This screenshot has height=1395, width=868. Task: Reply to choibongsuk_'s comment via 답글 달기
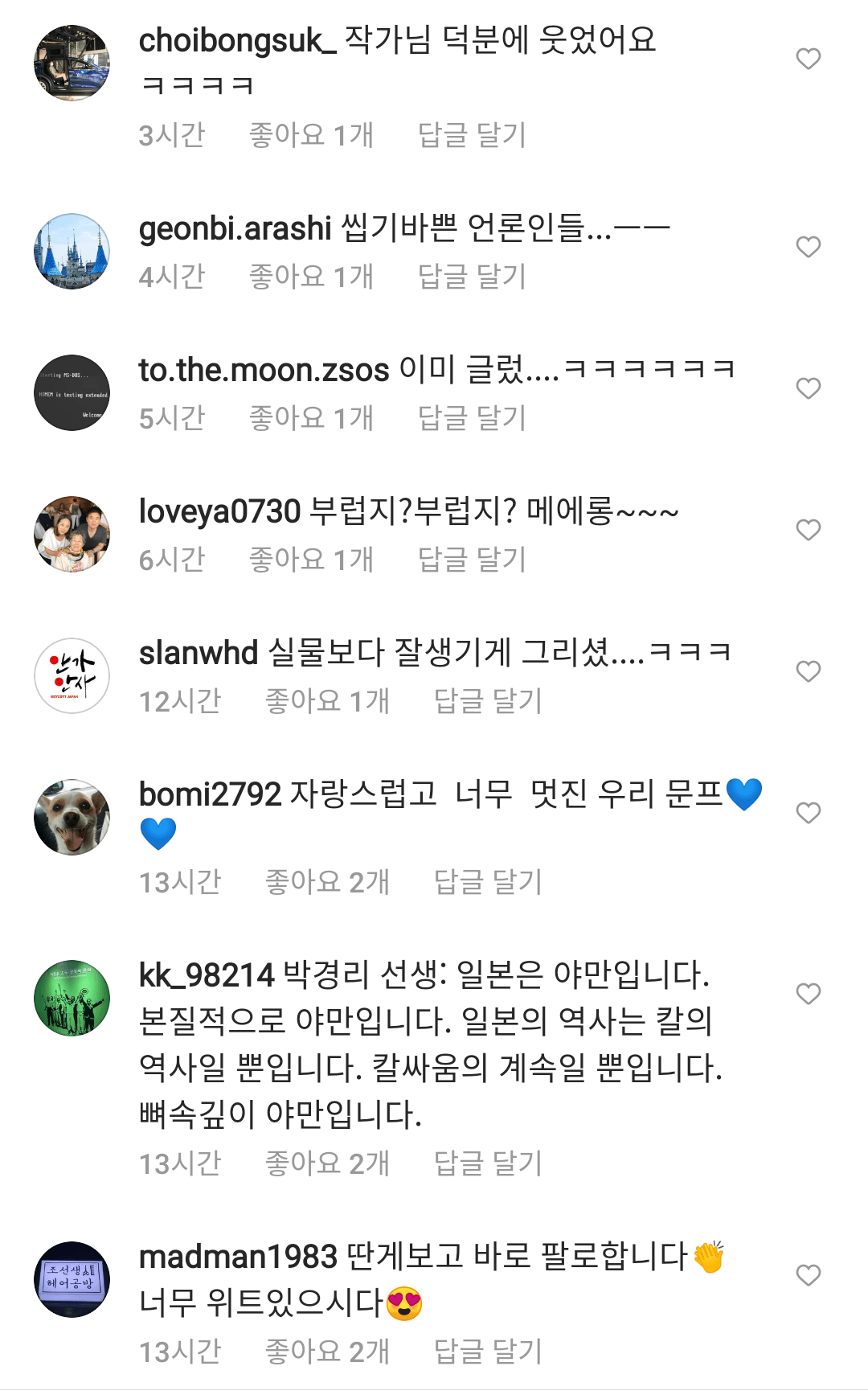point(472,135)
